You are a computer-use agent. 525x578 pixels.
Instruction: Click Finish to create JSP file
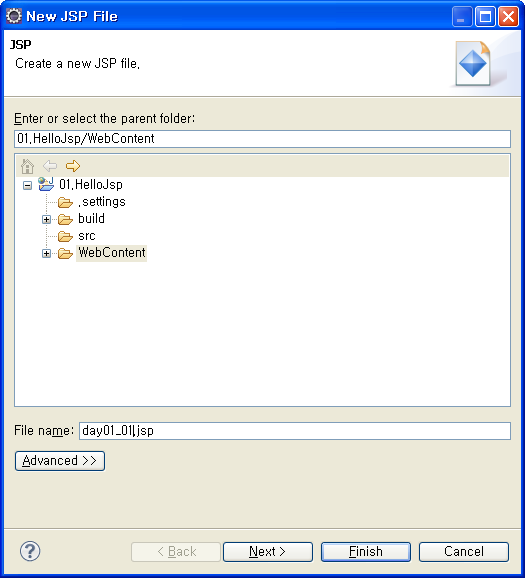(366, 552)
